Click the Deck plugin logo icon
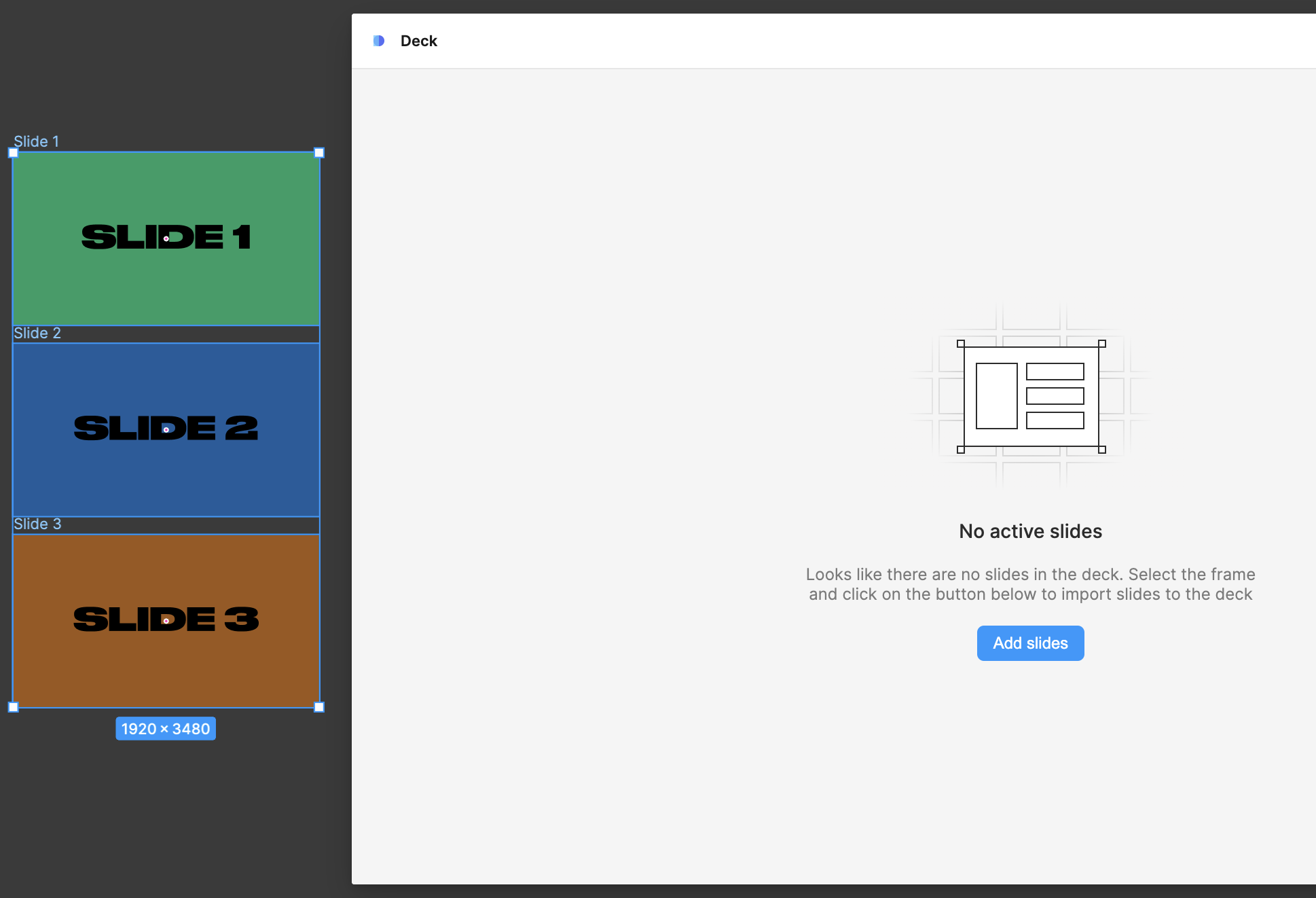 click(x=379, y=41)
